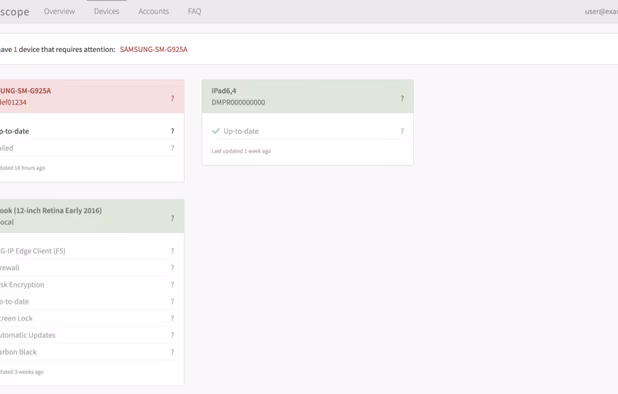Image resolution: width=618 pixels, height=394 pixels.
Task: Click the green checkmark on iPad Up-to-date
Action: coord(216,131)
